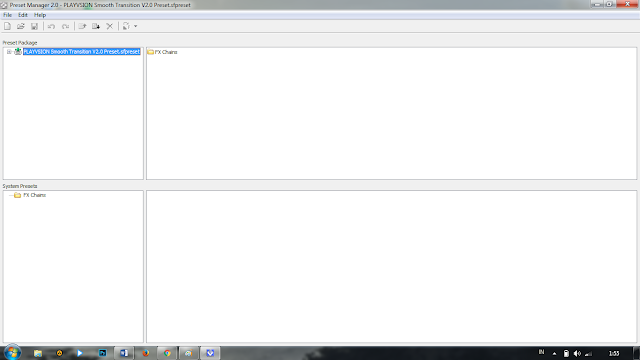Screen dimensions: 640x360
Task: Click the Redo arrow in the toolbar
Action: tap(65, 26)
